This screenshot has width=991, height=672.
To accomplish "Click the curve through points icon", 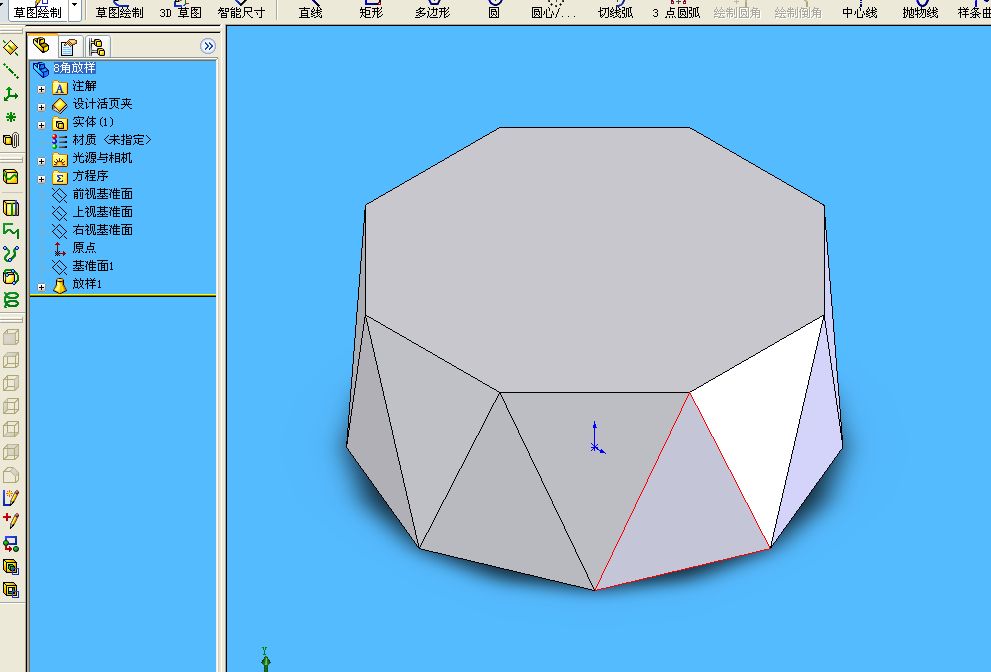I will (x=11, y=254).
